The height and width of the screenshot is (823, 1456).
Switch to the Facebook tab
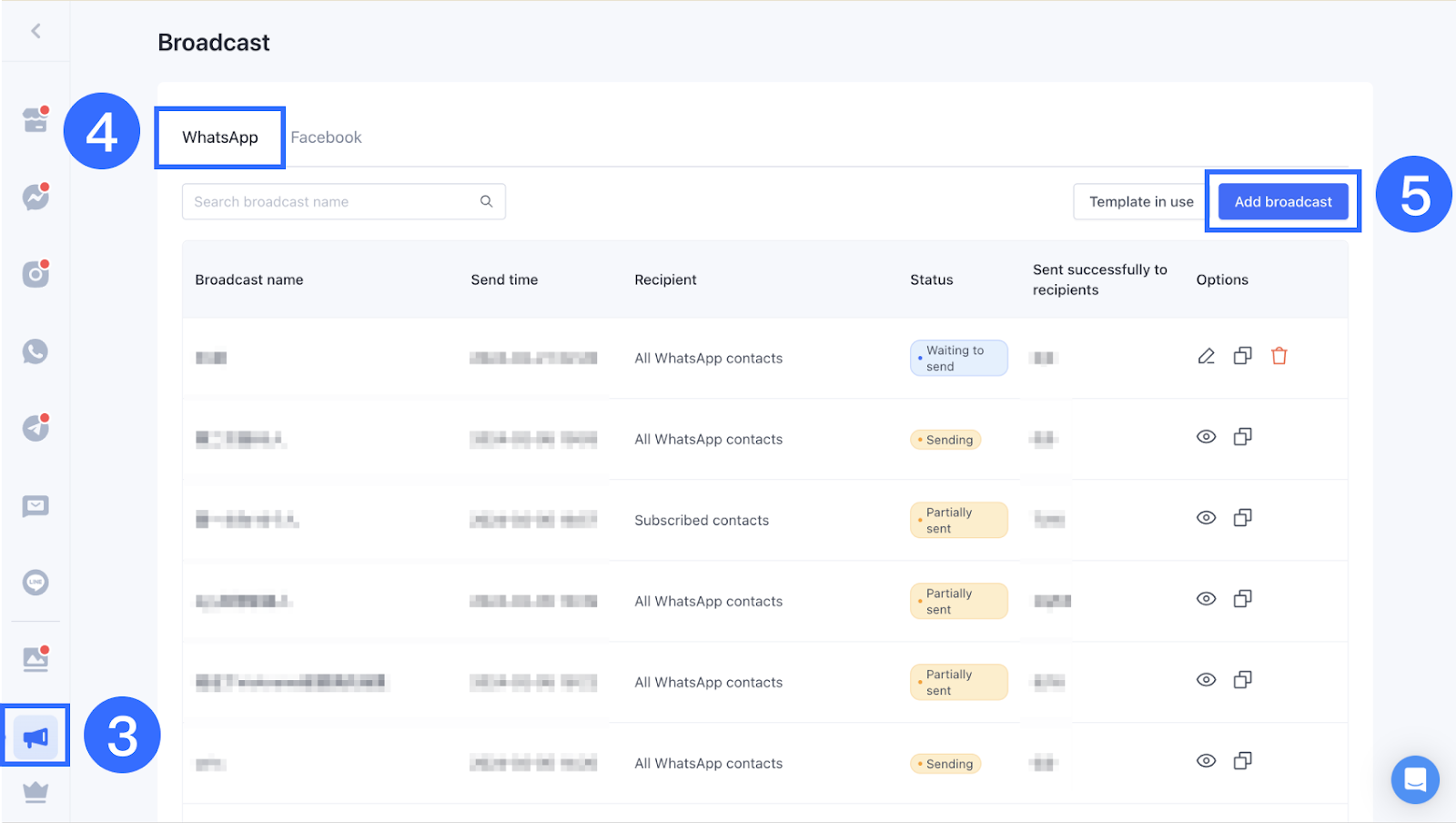coord(326,137)
